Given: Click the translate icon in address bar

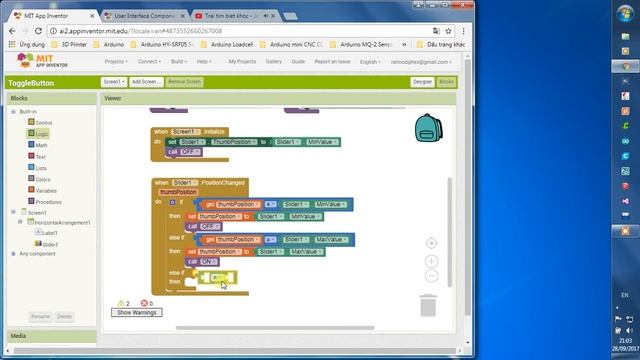Looking at the screenshot, I should point(436,31).
